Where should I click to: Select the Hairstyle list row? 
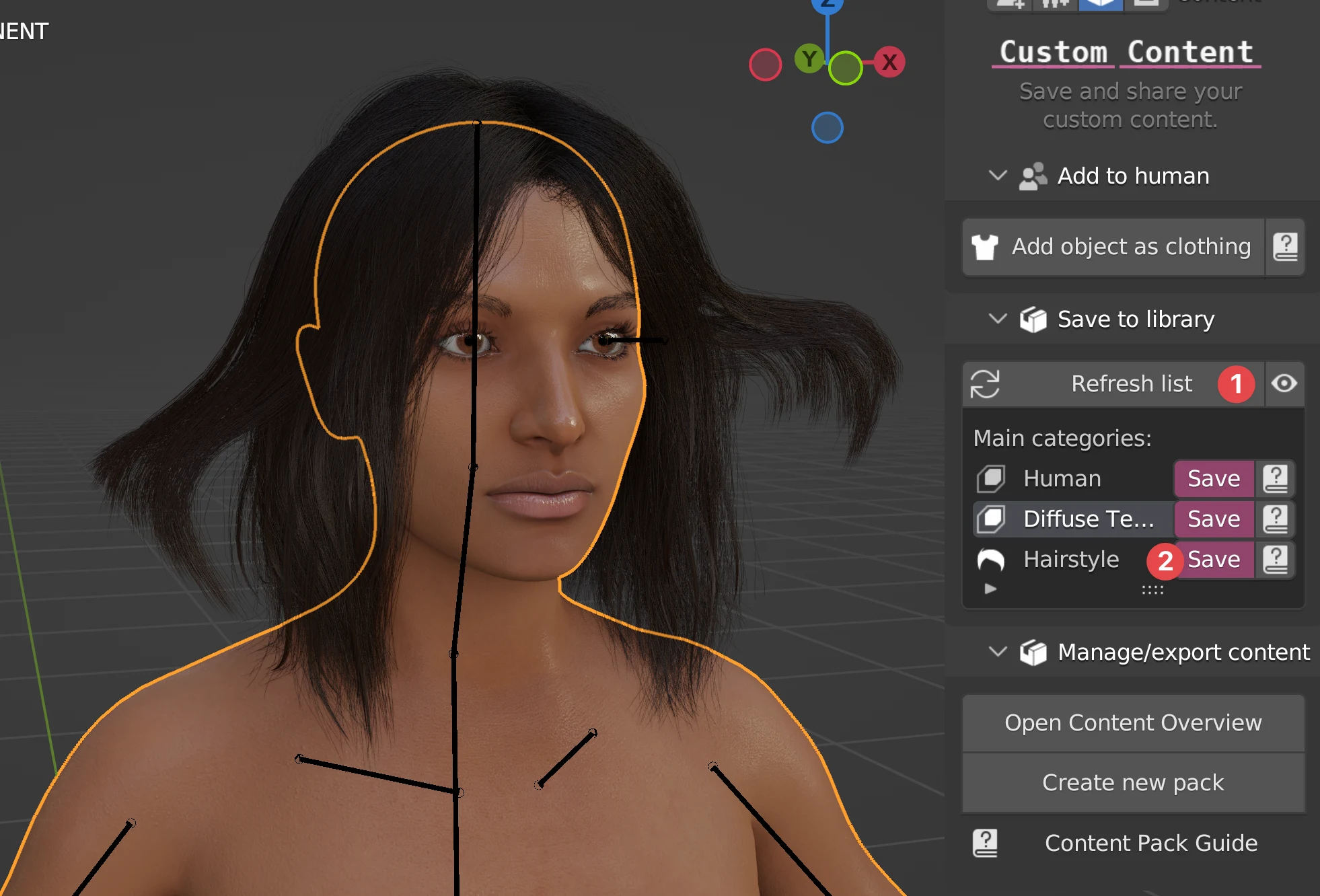coord(1073,560)
